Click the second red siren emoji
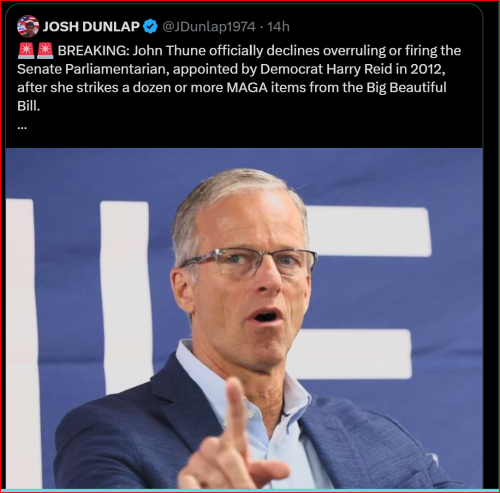Image resolution: width=500 pixels, height=493 pixels. (x=45, y=51)
